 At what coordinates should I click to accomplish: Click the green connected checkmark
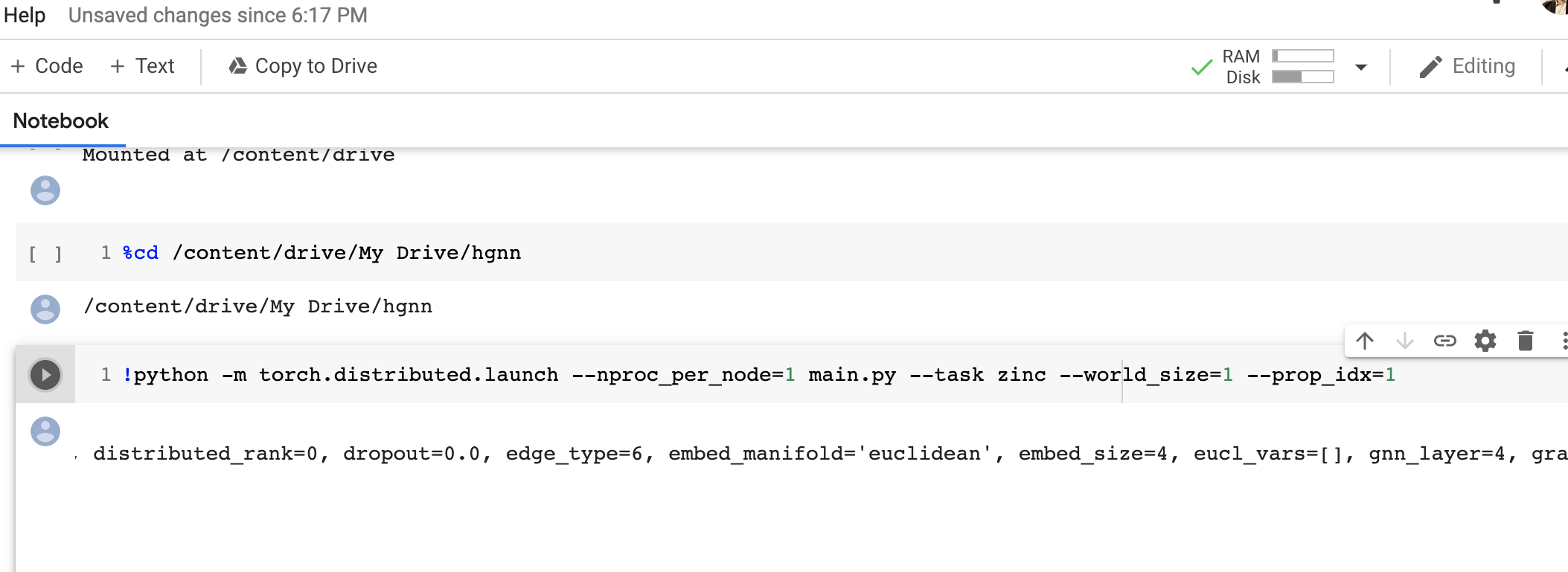(1201, 67)
